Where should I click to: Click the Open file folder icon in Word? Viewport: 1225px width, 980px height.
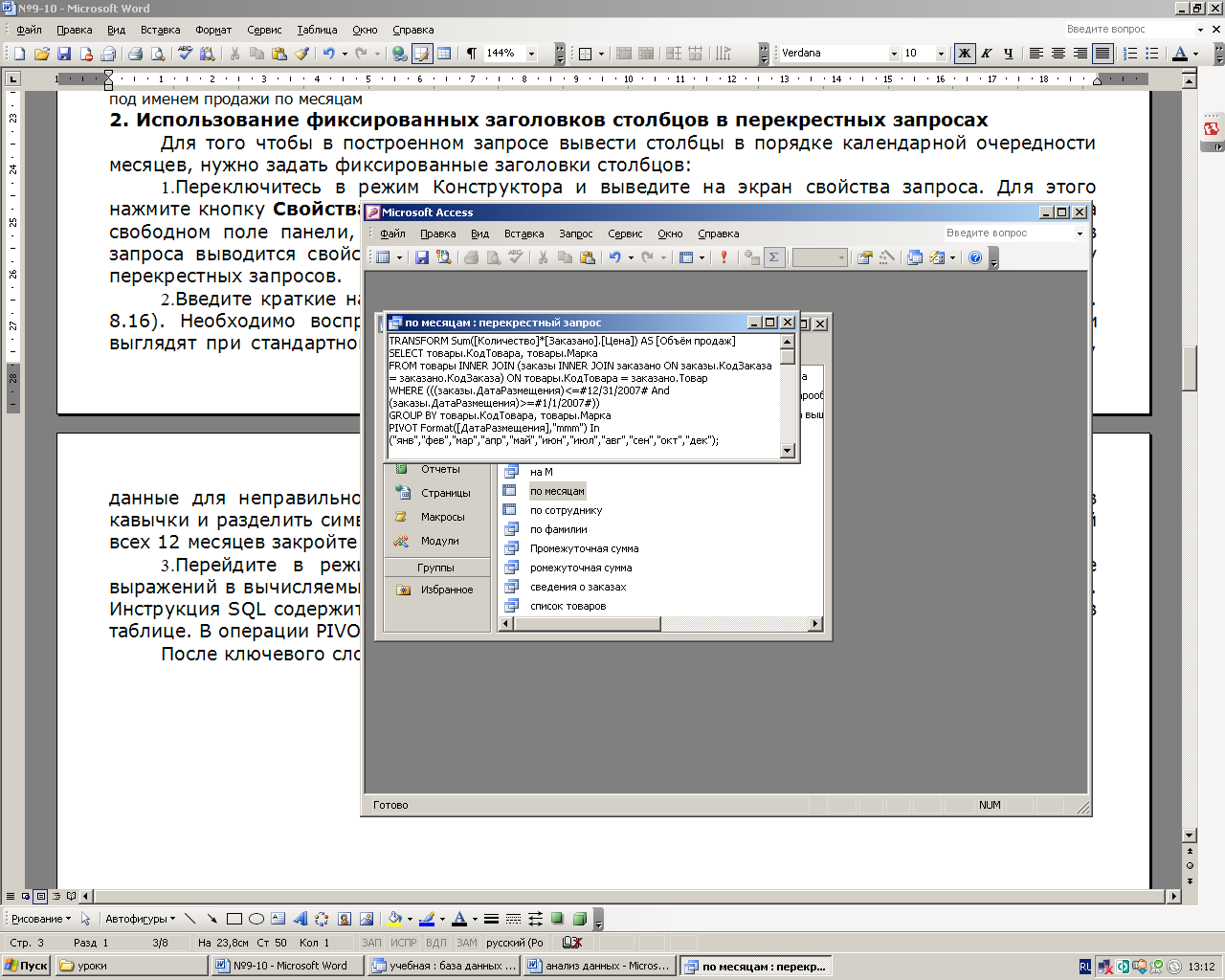pyautogui.click(x=42, y=54)
